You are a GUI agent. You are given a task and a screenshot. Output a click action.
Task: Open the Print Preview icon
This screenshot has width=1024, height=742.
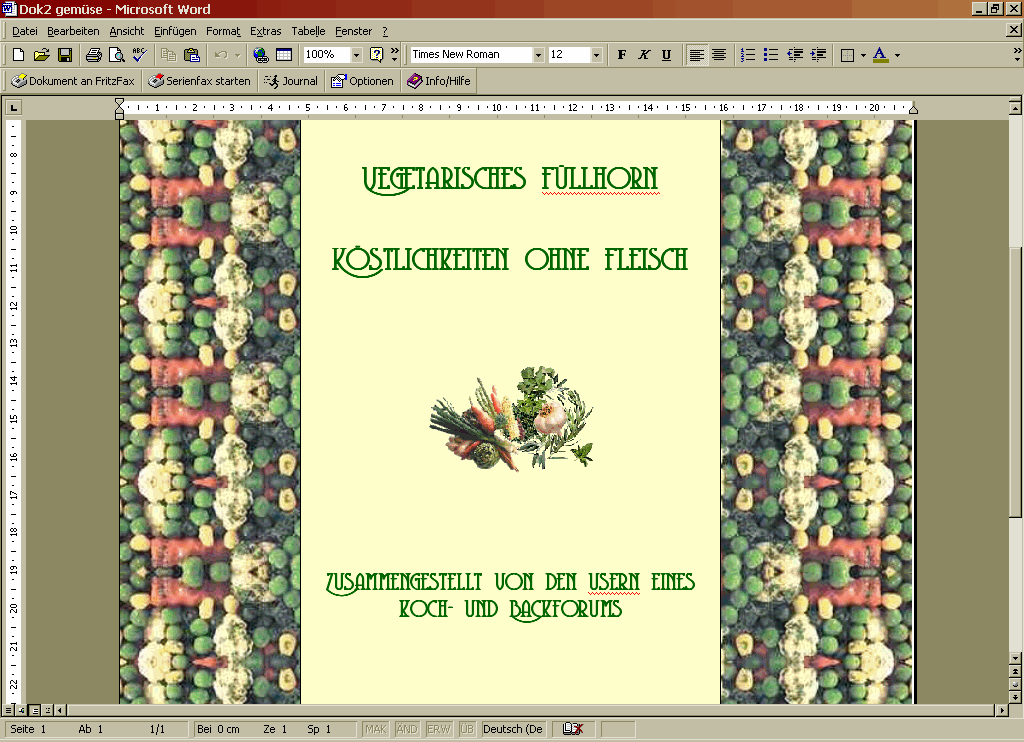coord(116,55)
